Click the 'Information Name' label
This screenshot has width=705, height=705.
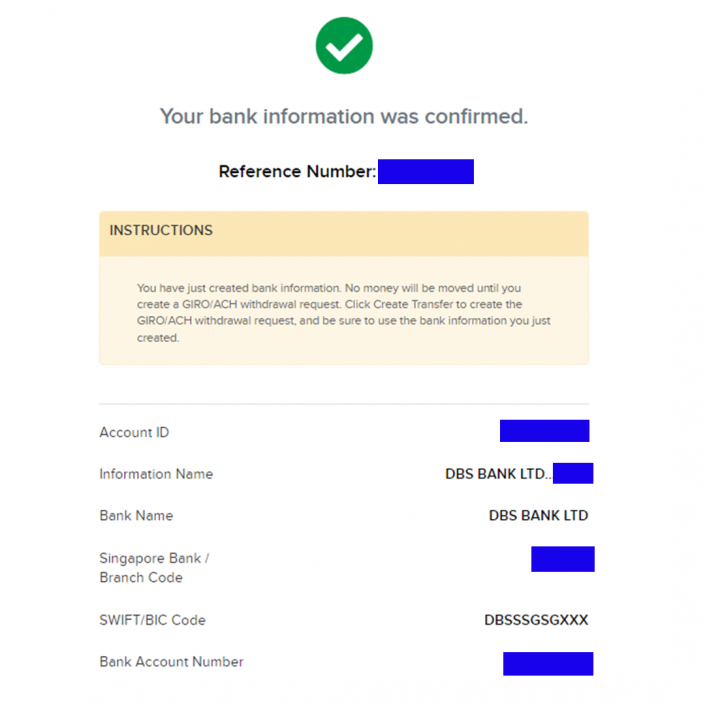[x=156, y=474]
